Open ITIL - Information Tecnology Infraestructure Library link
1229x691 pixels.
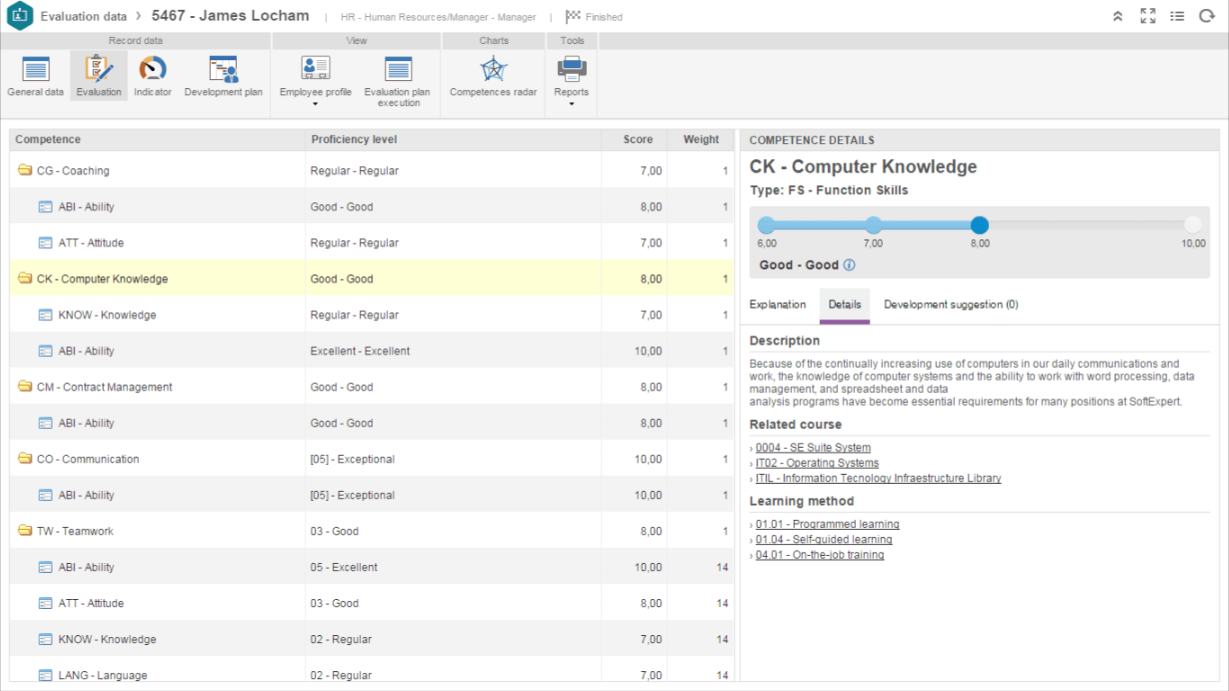878,478
